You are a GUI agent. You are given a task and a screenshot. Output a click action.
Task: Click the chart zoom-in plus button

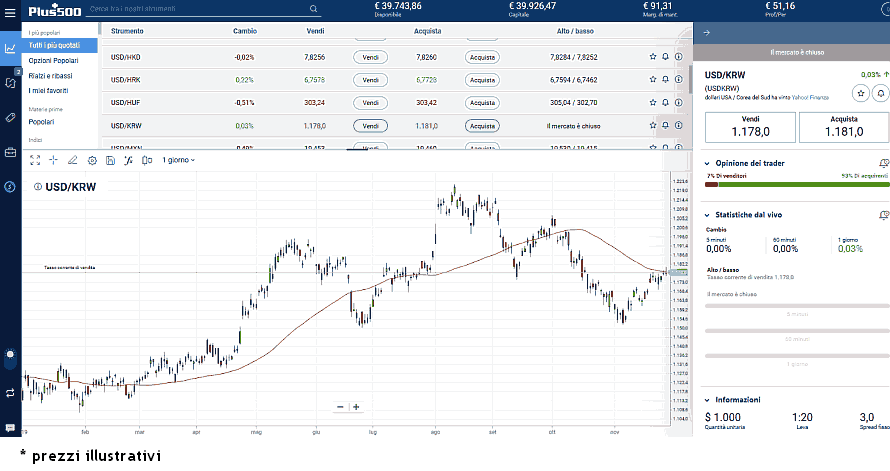click(x=356, y=407)
